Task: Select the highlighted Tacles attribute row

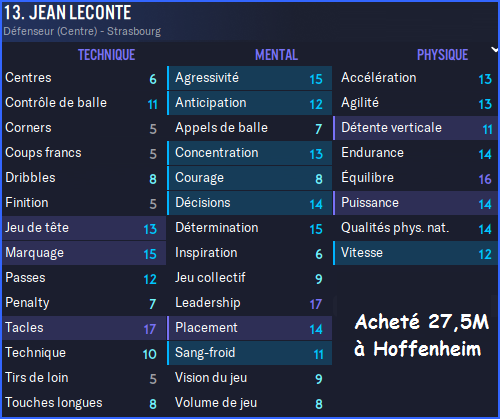Action: click(84, 328)
